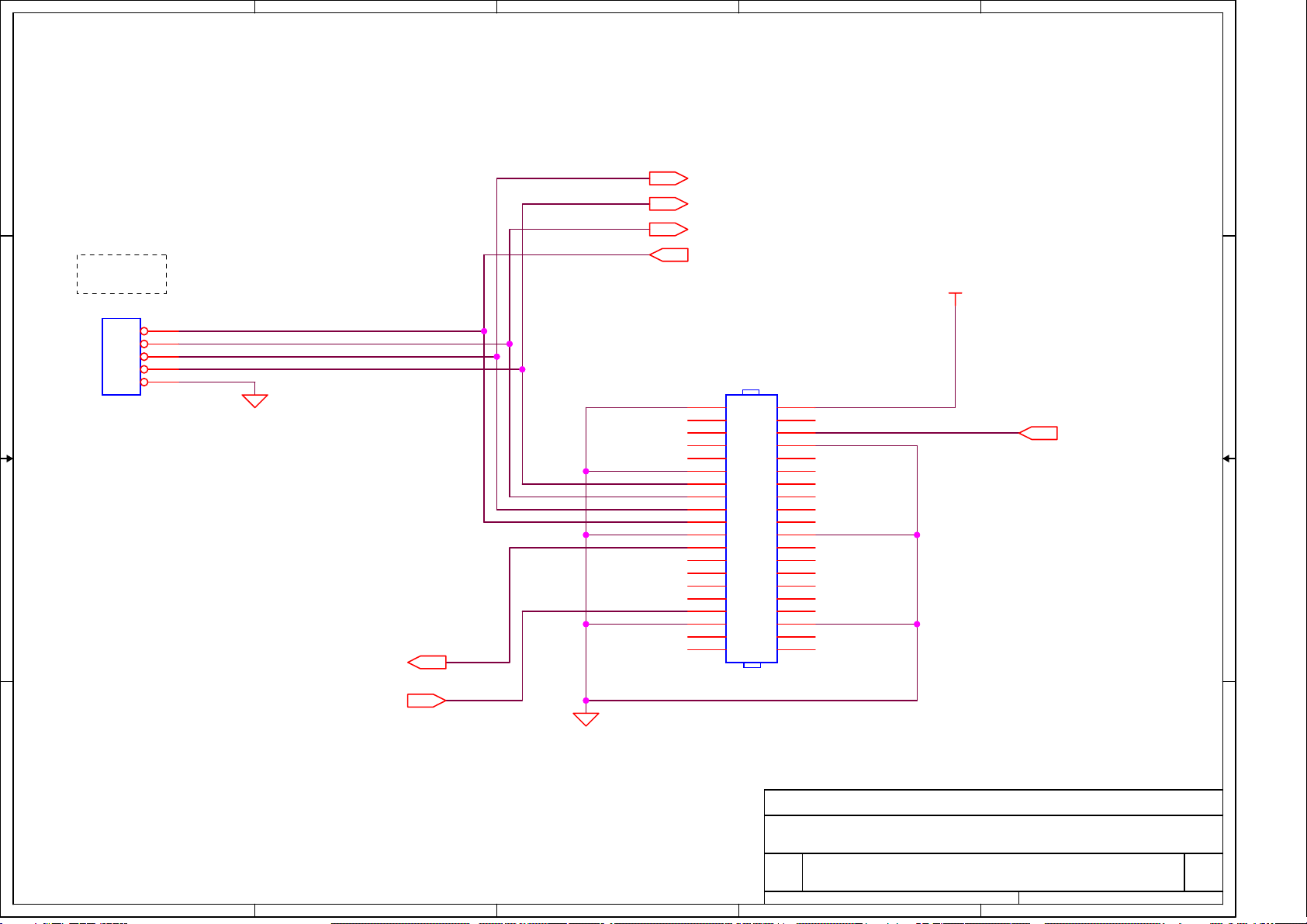Select the ground symbol below the large IC
1307x924 pixels.
click(x=586, y=719)
